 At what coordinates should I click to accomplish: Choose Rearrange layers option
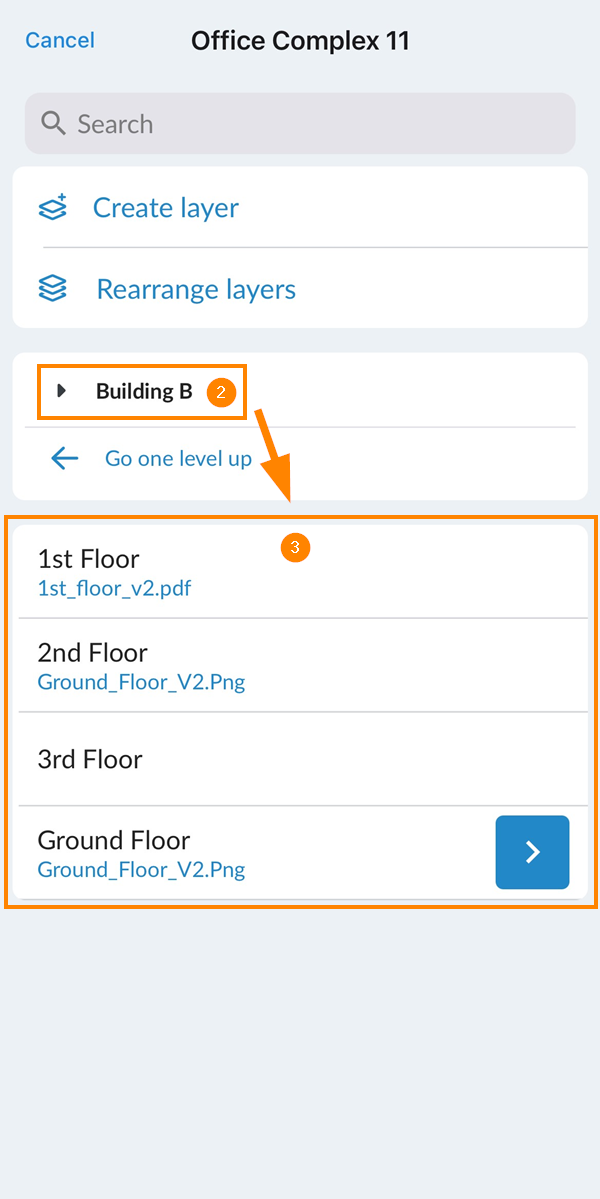click(x=196, y=290)
